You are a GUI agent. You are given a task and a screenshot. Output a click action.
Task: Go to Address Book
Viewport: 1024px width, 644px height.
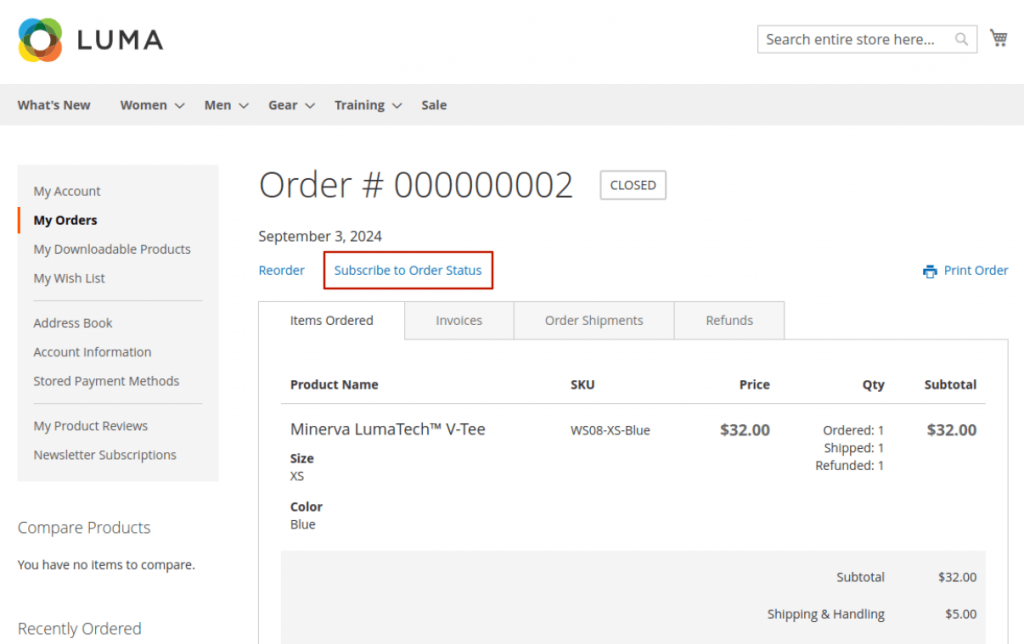(72, 323)
